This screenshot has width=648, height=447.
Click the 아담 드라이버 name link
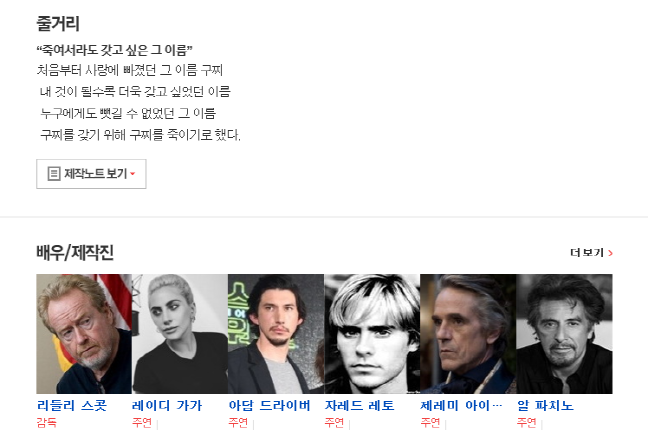pos(269,406)
